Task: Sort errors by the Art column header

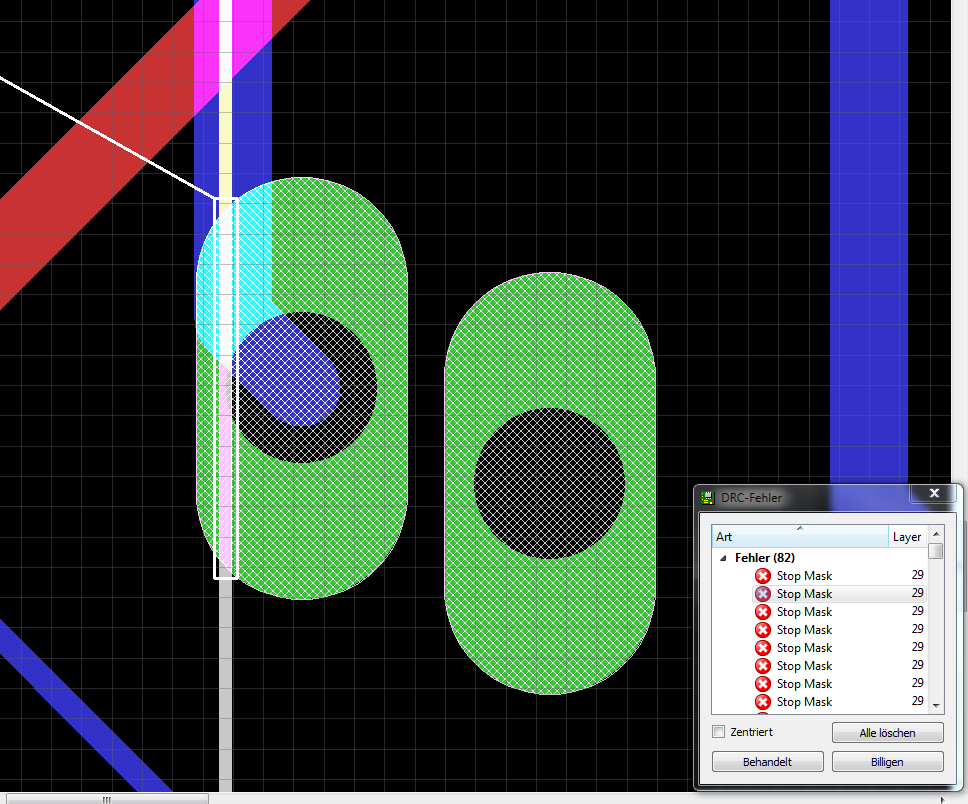Action: (x=800, y=537)
